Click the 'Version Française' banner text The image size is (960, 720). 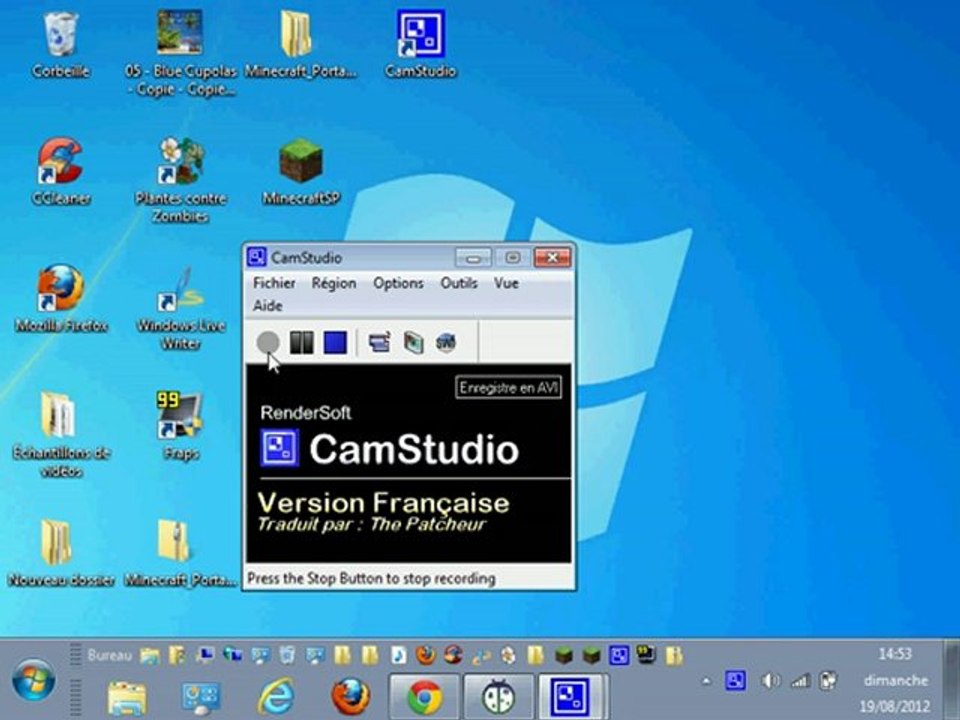coord(383,503)
